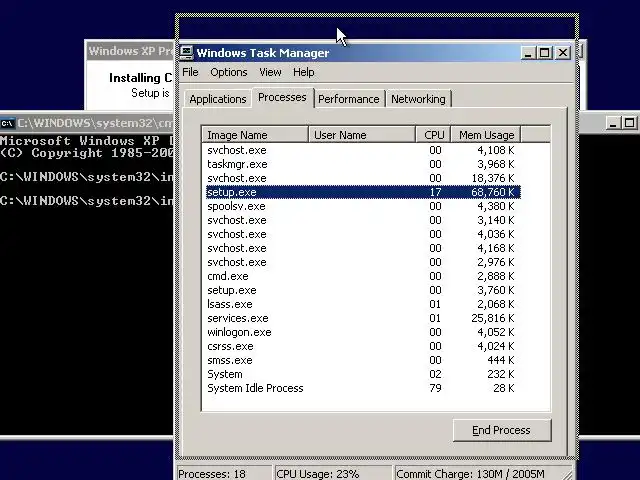
Task: Click the Copyright 1985 line in cmd
Action: [x=87, y=153]
